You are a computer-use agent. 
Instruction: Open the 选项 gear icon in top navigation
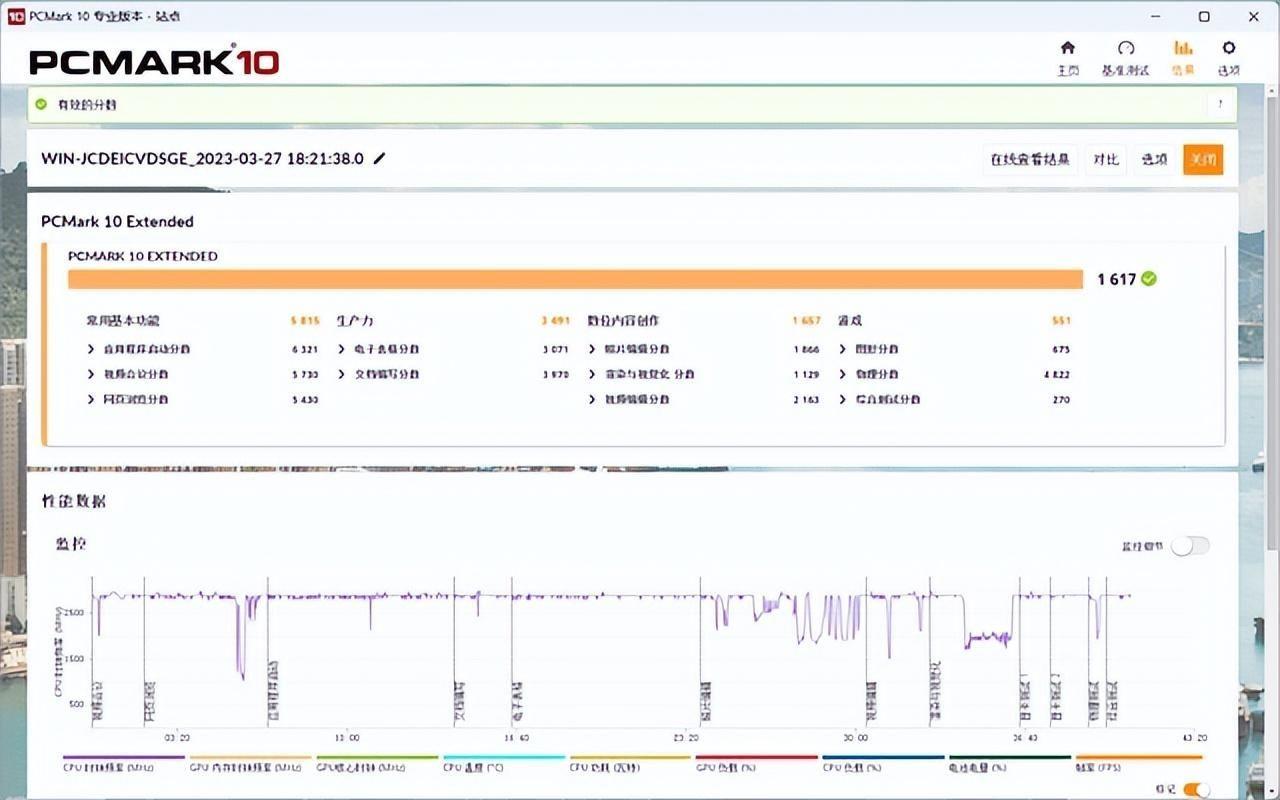pyautogui.click(x=1229, y=48)
